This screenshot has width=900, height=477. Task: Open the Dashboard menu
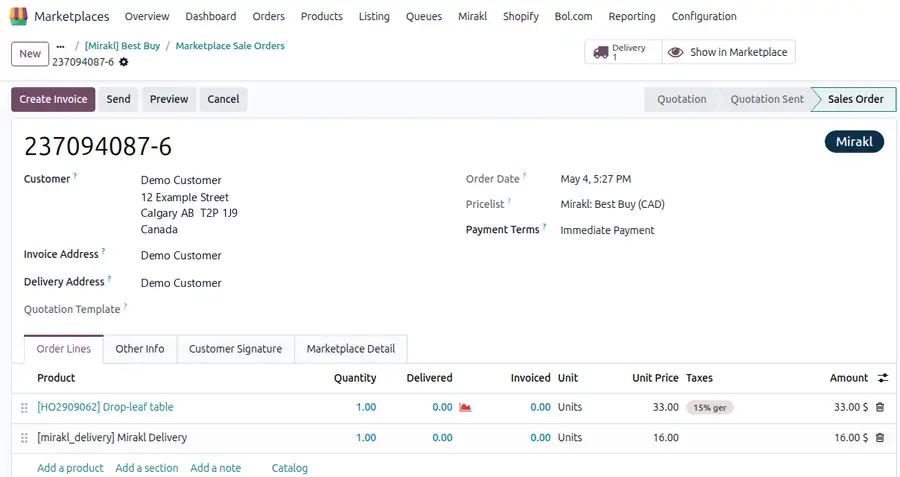211,16
